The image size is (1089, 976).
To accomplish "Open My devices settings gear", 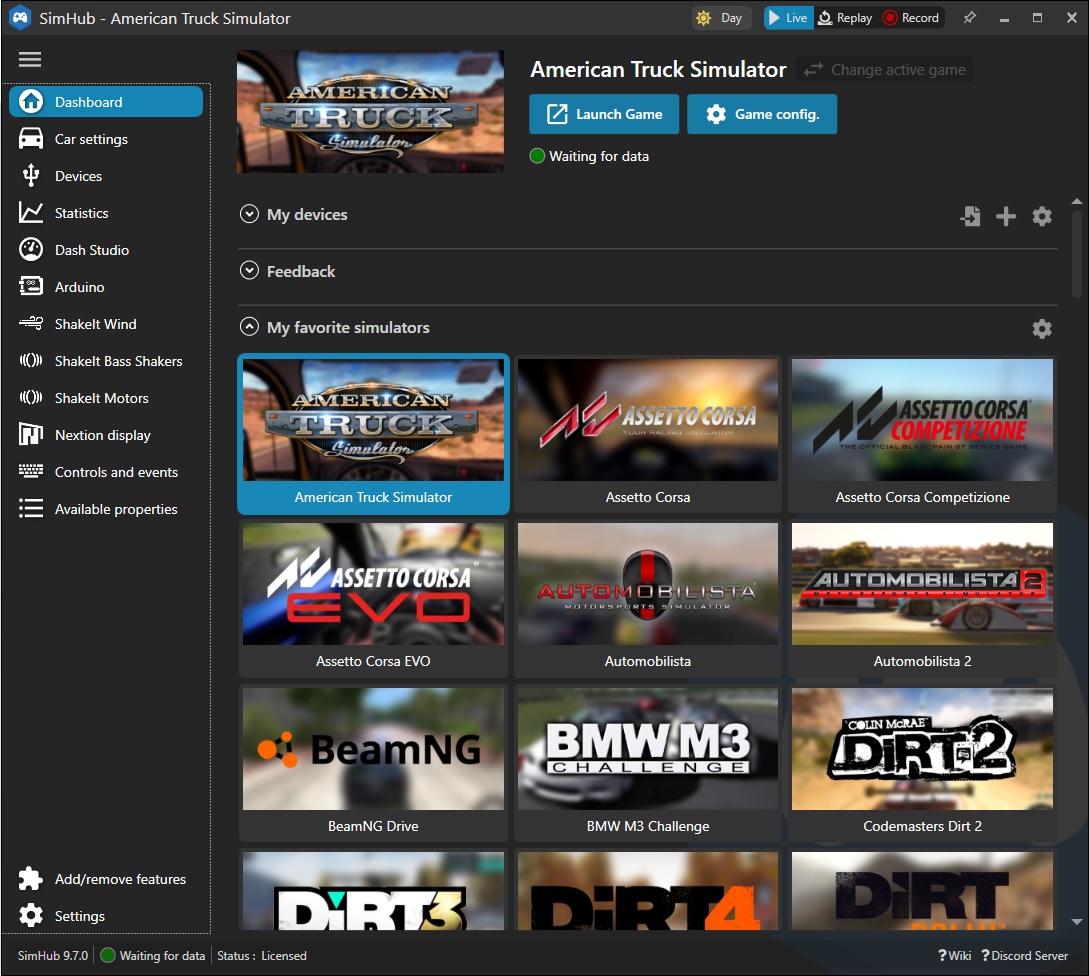I will 1042,216.
